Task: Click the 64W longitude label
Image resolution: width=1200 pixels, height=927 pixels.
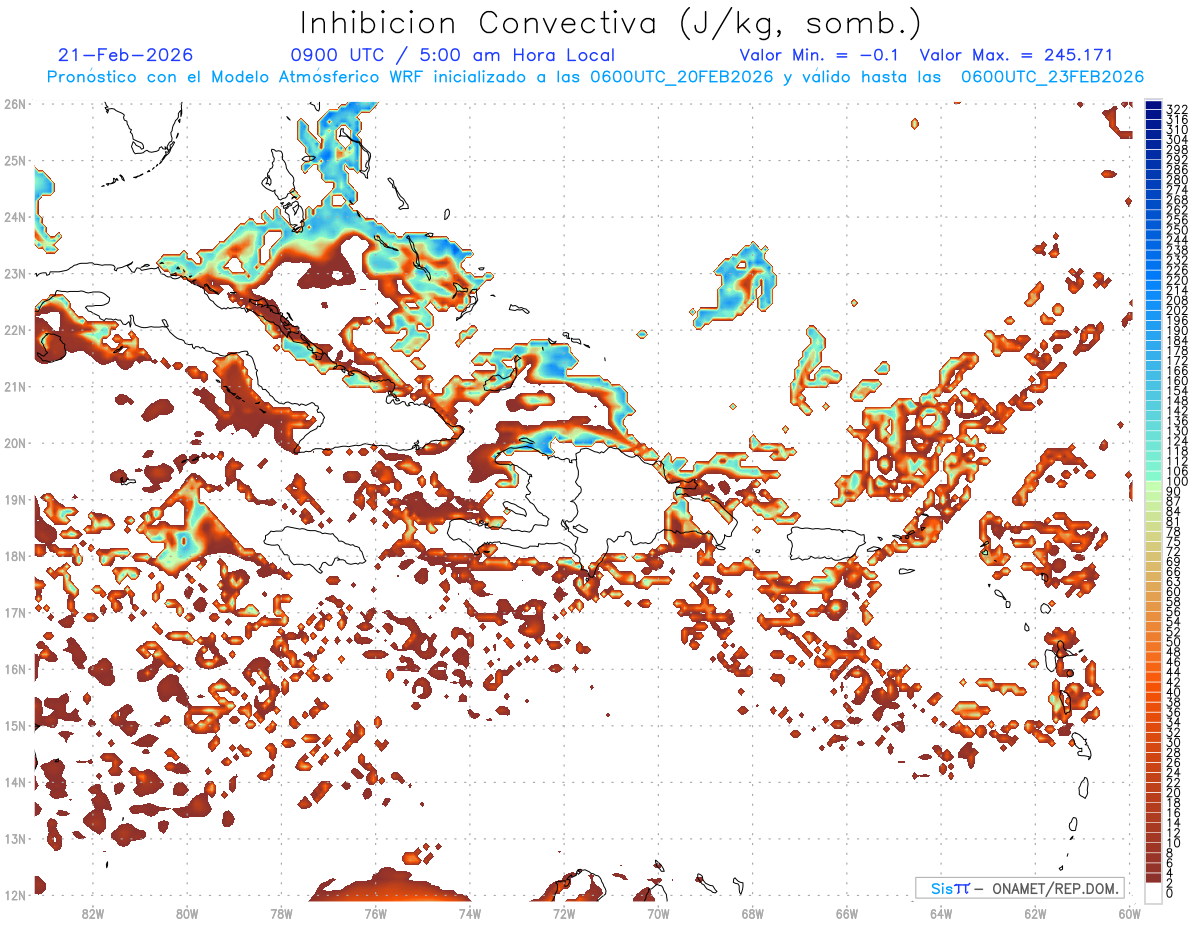Action: pyautogui.click(x=941, y=913)
